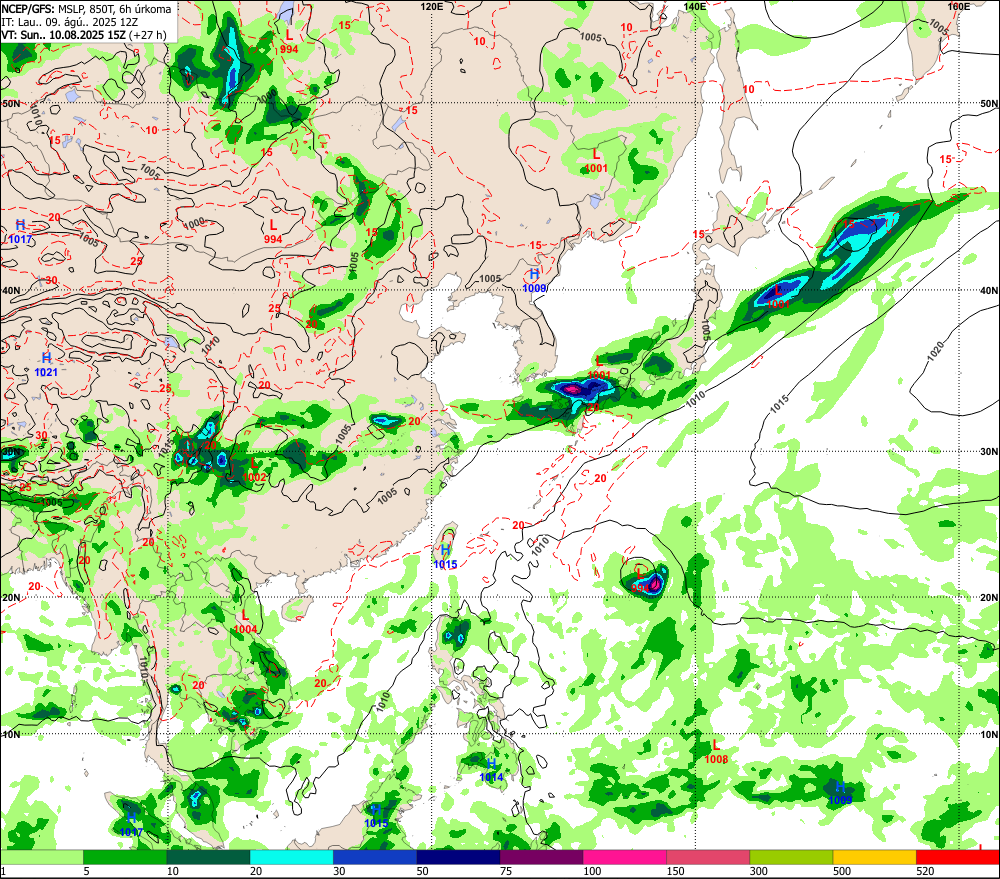This screenshot has height=879, width=1000.
Task: Select the medium green 5–10 mm legend swatch
Action: pyautogui.click(x=125, y=857)
